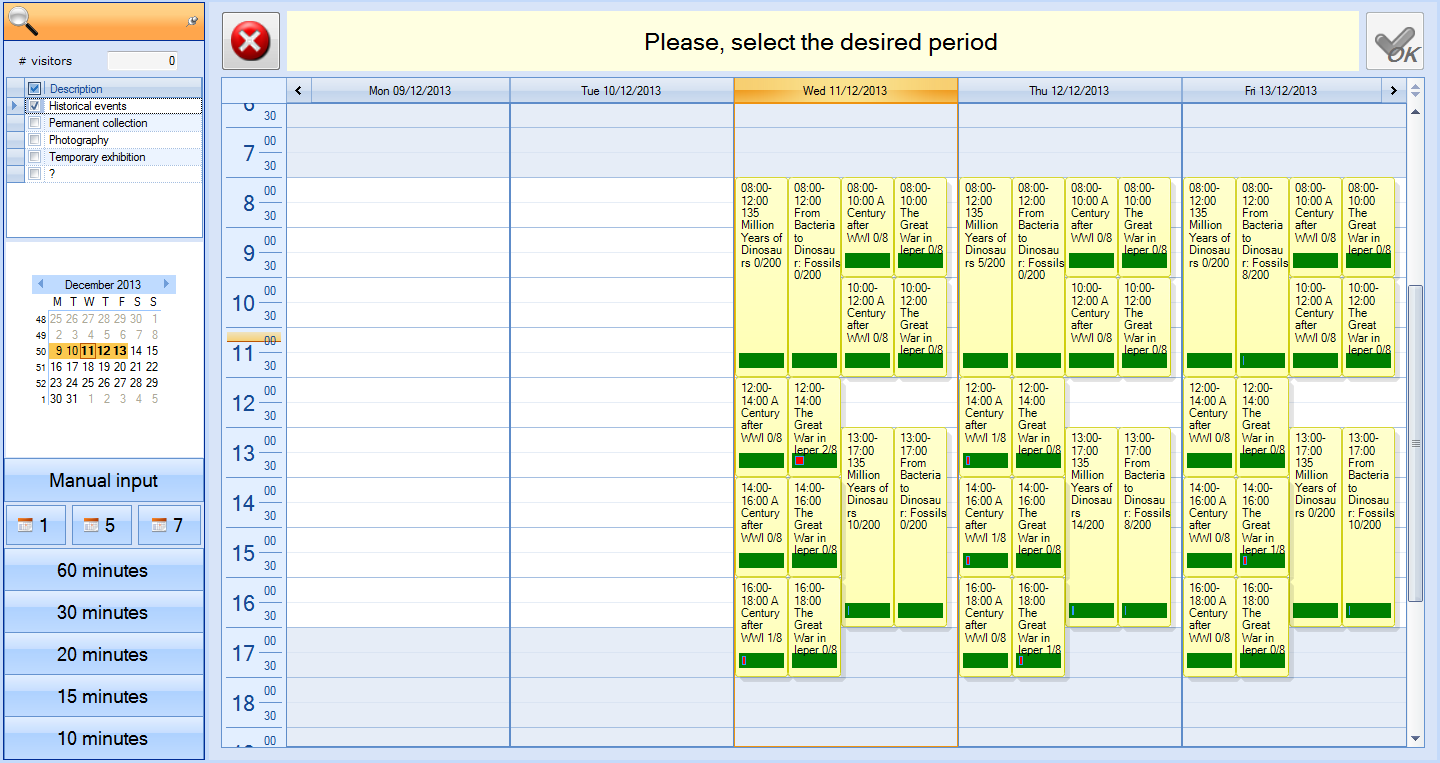Image resolution: width=1440 pixels, height=763 pixels.
Task: Click the Manual input button
Action: pos(104,481)
